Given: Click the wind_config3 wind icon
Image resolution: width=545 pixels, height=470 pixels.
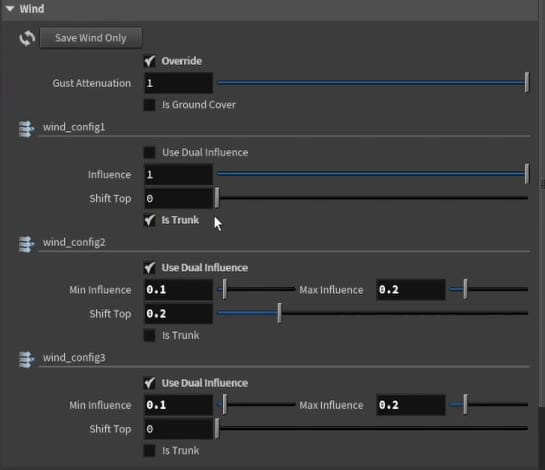Looking at the screenshot, I should tap(26, 359).
